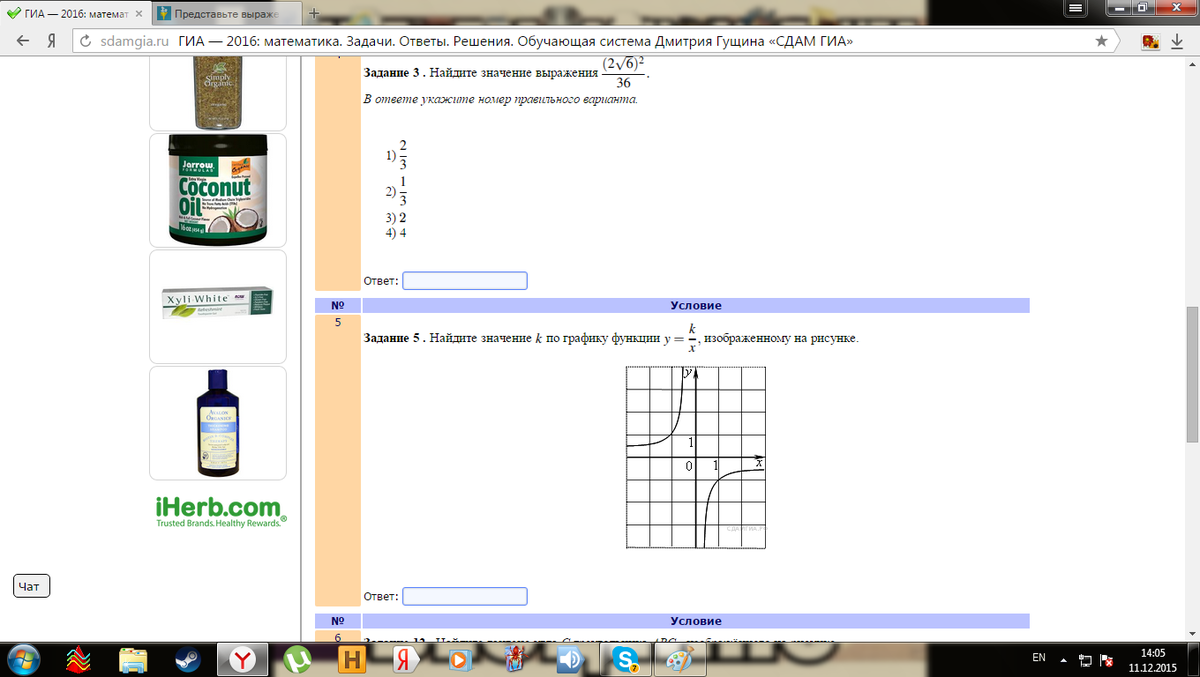The image size is (1200, 677).
Task: Open the Avalon Organics bottle ad
Action: [218, 422]
